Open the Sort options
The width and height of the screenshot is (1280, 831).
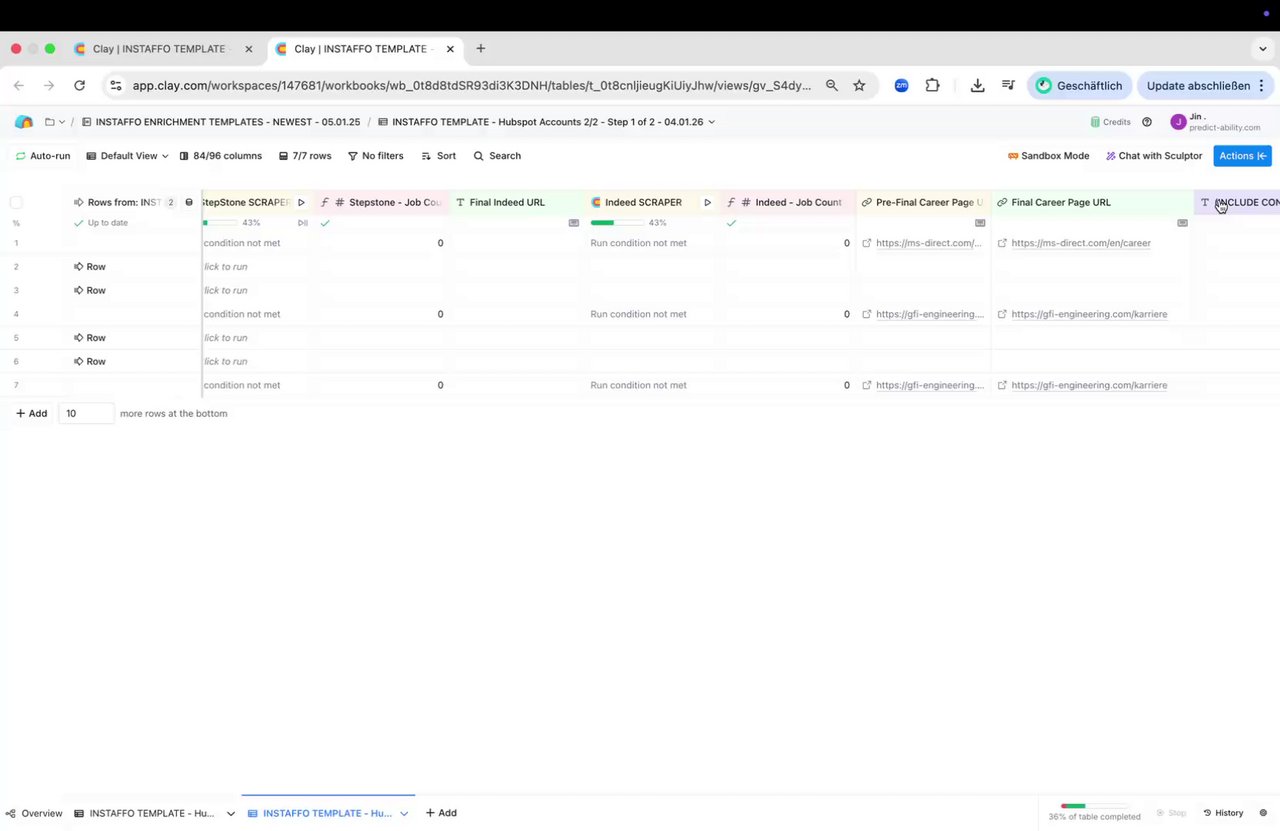pos(439,156)
